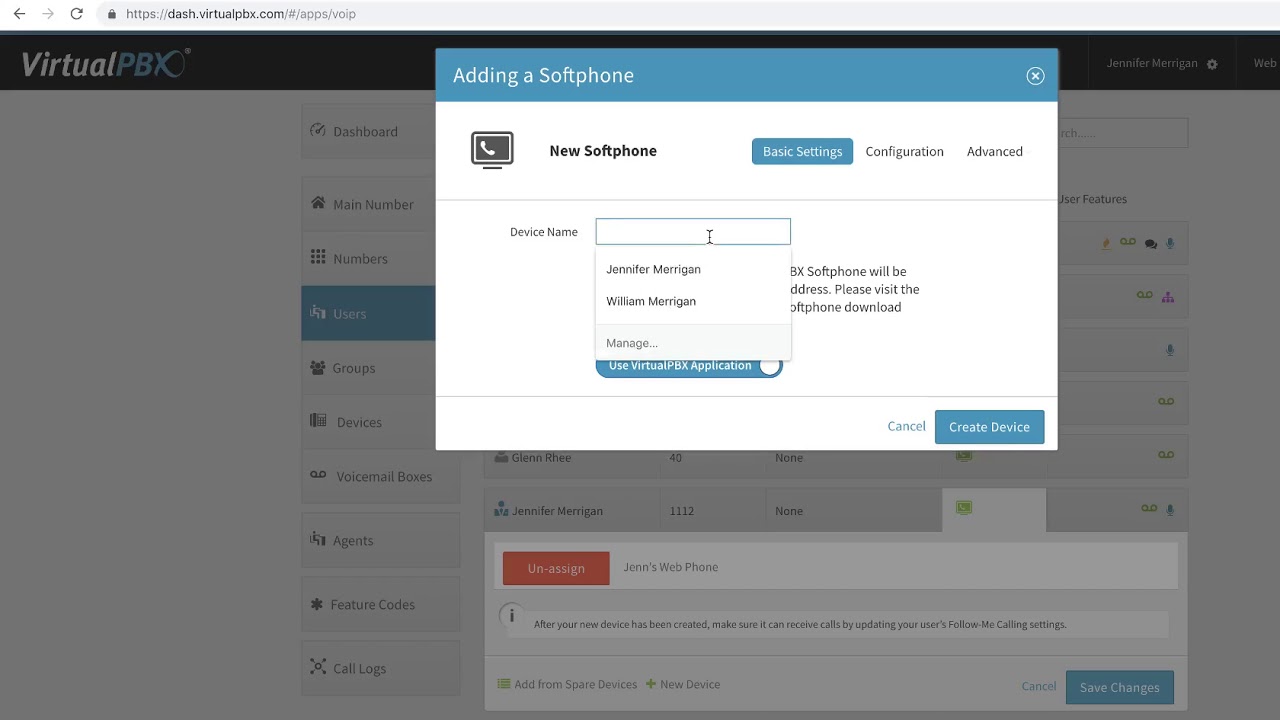Click the info icon beside the Follow-Me note

(x=511, y=616)
